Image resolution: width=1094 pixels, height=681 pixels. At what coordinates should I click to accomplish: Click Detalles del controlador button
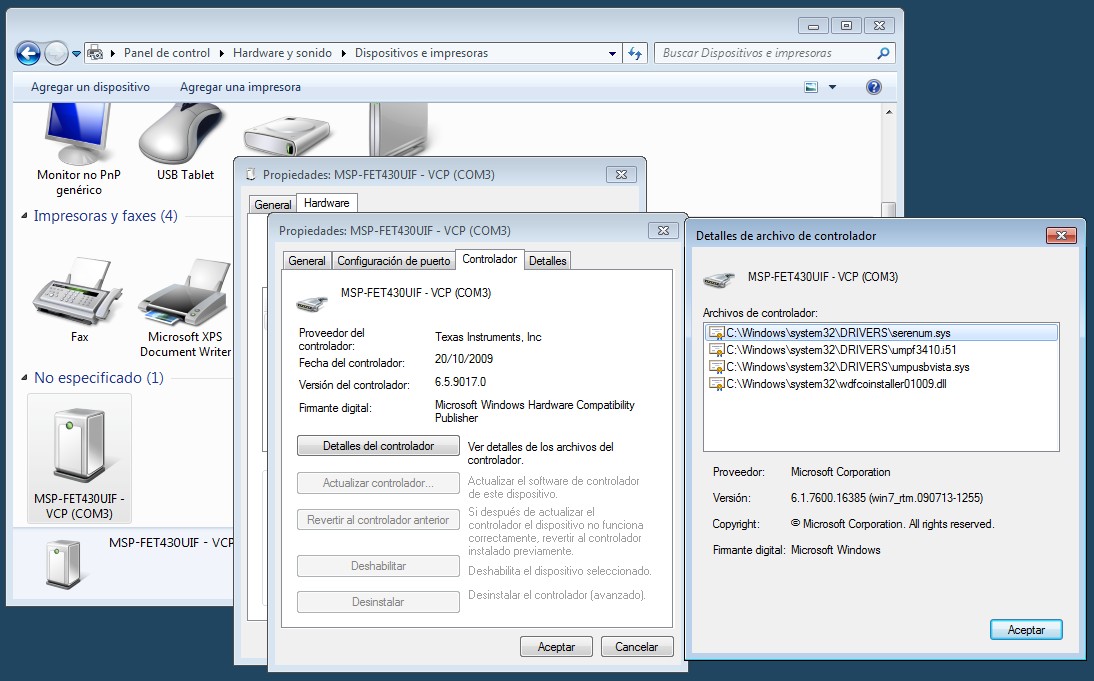click(x=378, y=446)
